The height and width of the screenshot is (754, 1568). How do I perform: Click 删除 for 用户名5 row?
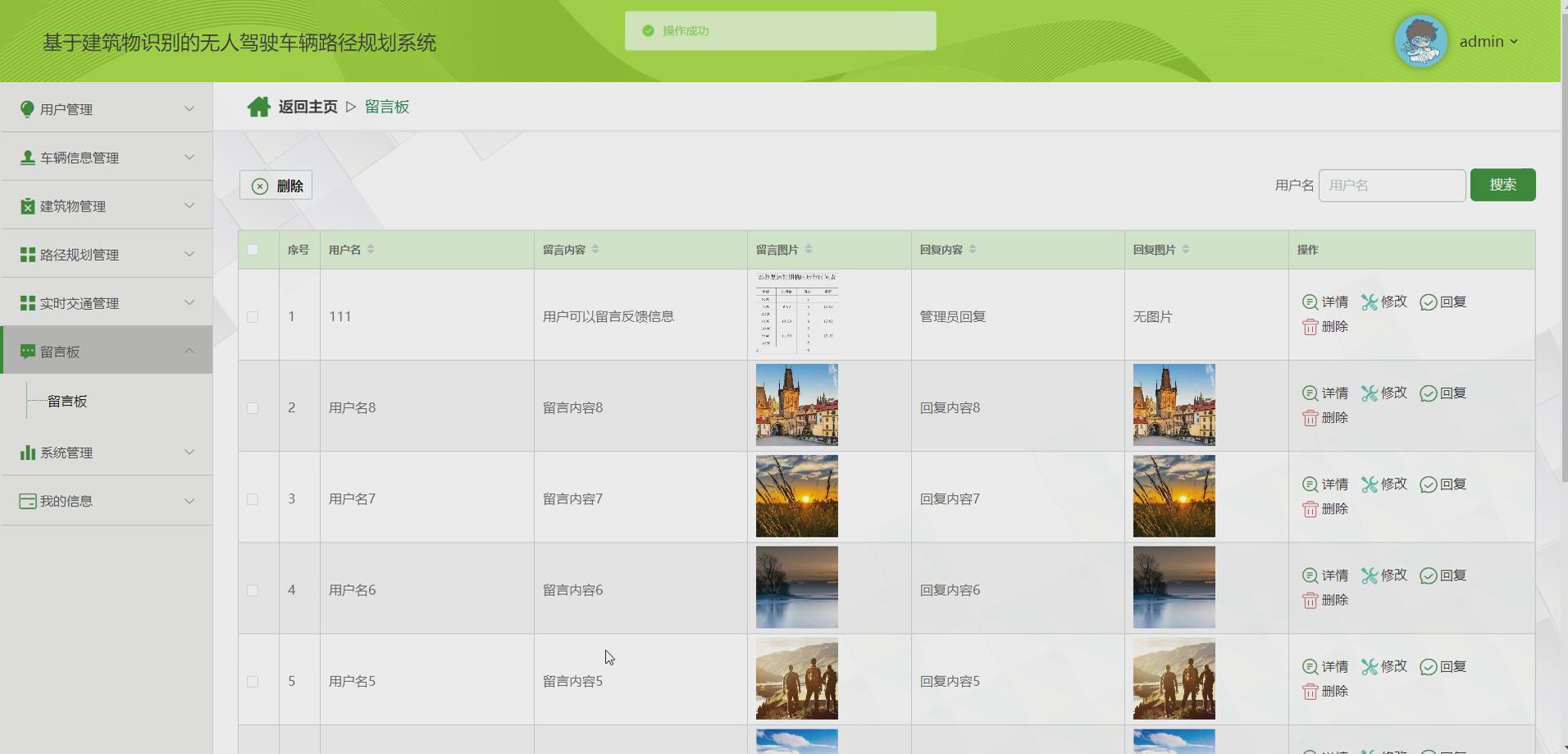pyautogui.click(x=1325, y=691)
